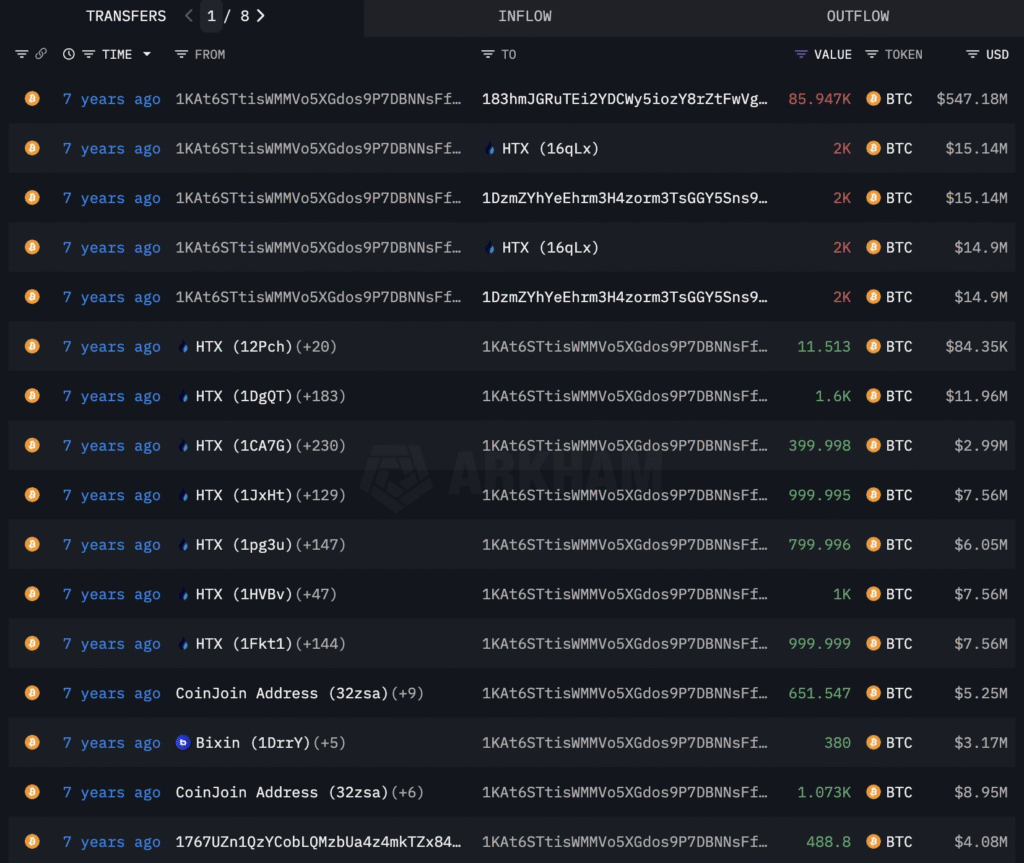The width and height of the screenshot is (1024, 863).
Task: Open the FROM column filter icon
Action: coord(181,54)
